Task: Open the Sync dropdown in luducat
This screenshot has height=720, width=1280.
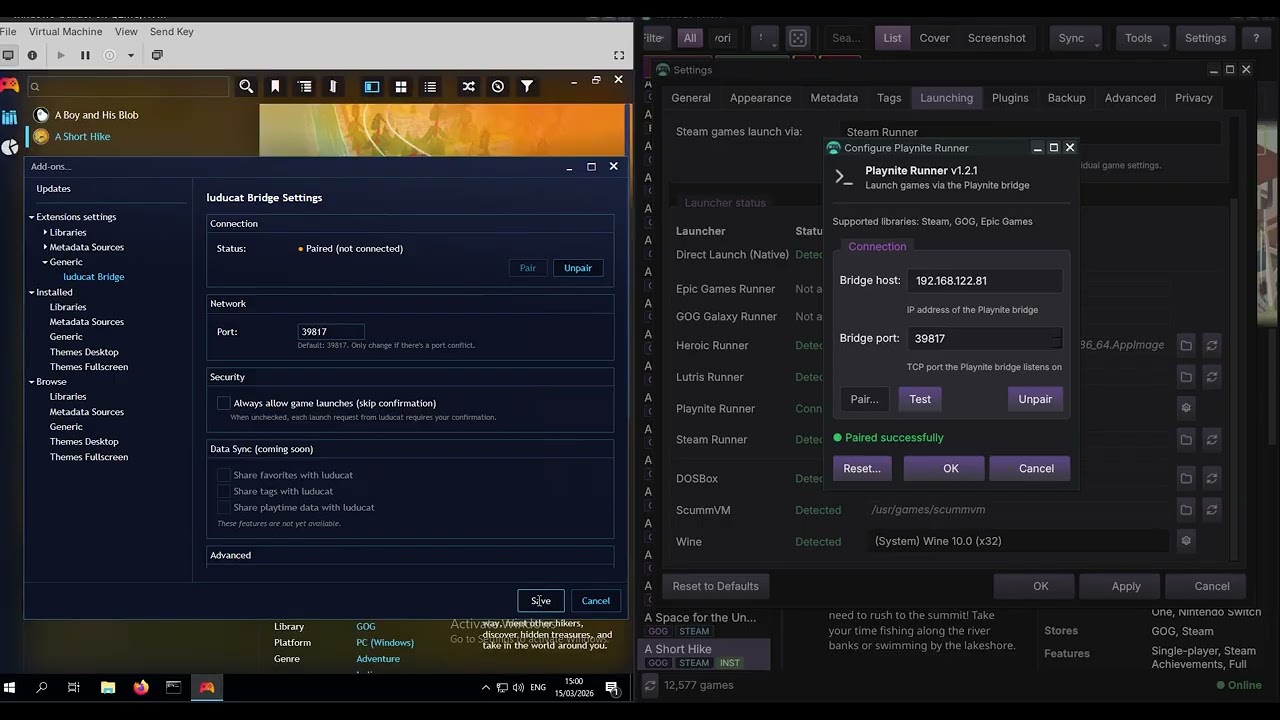Action: pos(1073,38)
